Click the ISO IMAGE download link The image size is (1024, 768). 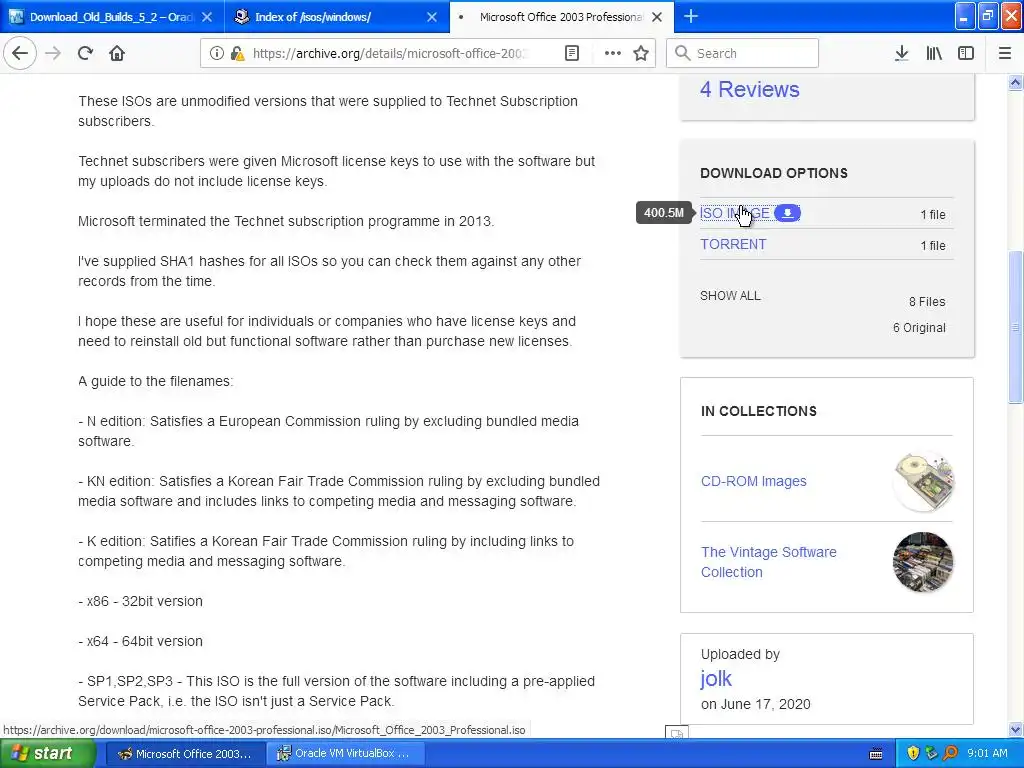coord(735,213)
